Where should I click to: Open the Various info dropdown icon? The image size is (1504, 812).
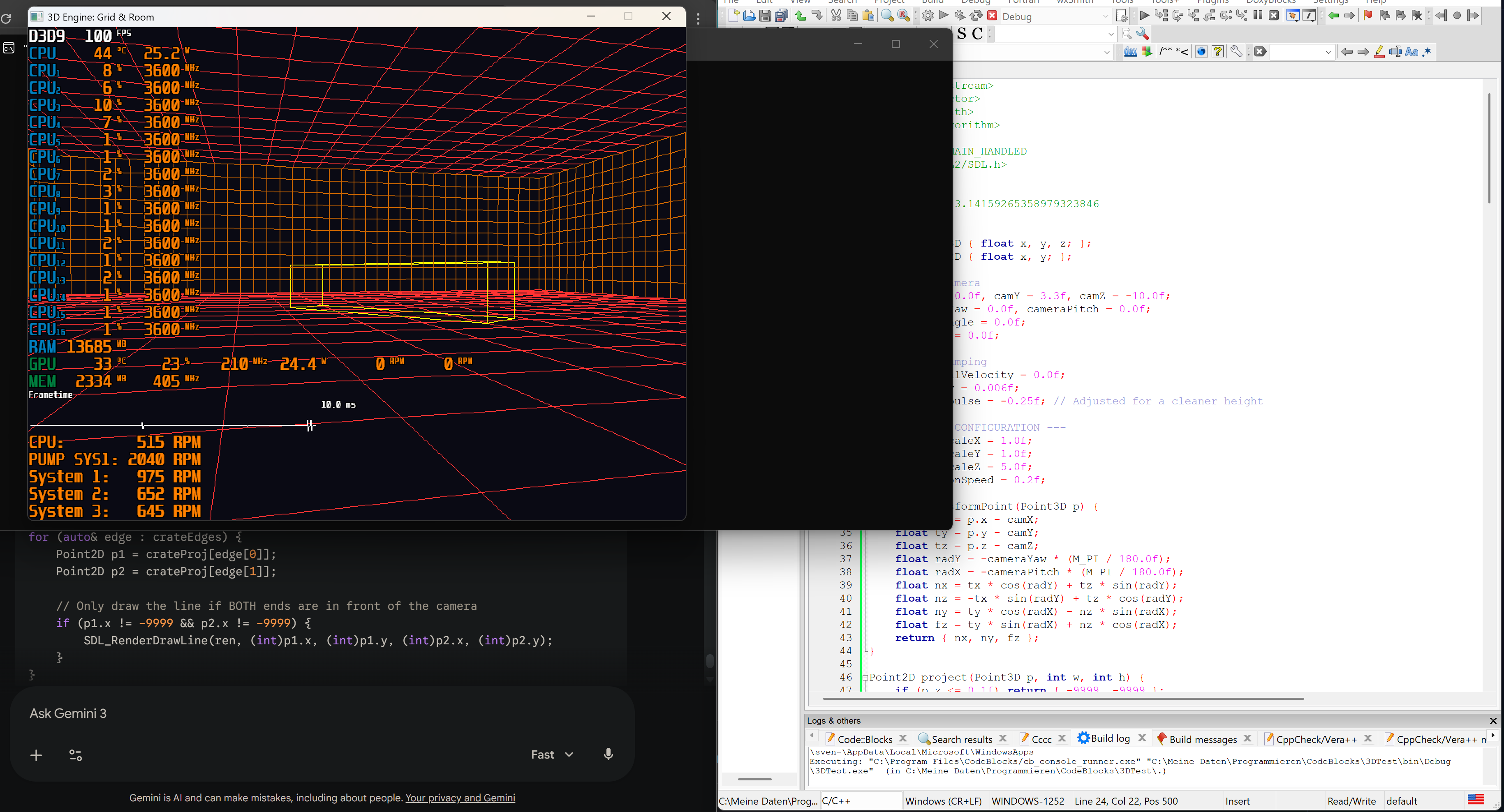(x=1310, y=16)
